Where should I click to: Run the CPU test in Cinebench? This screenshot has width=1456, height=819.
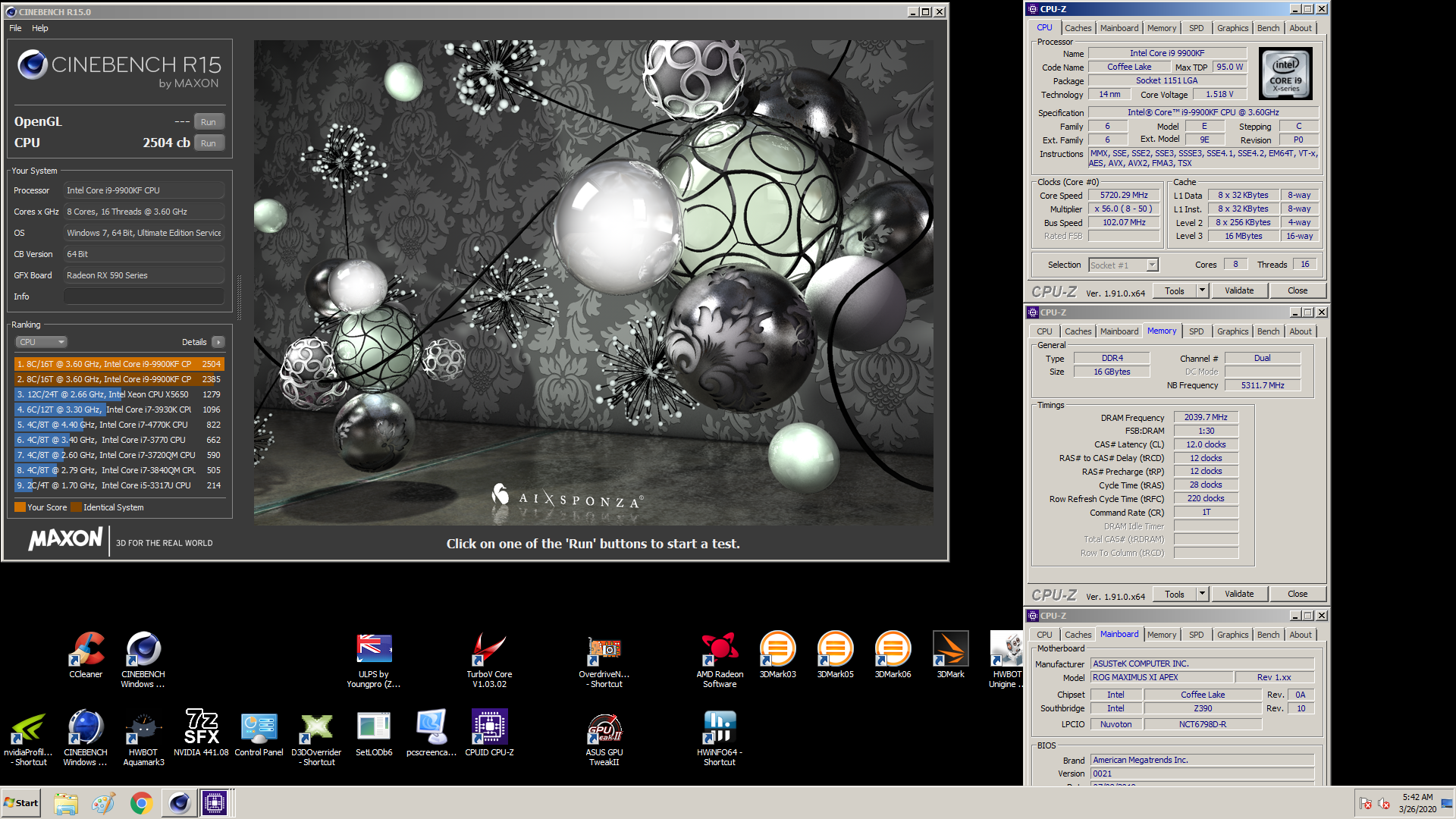[209, 143]
